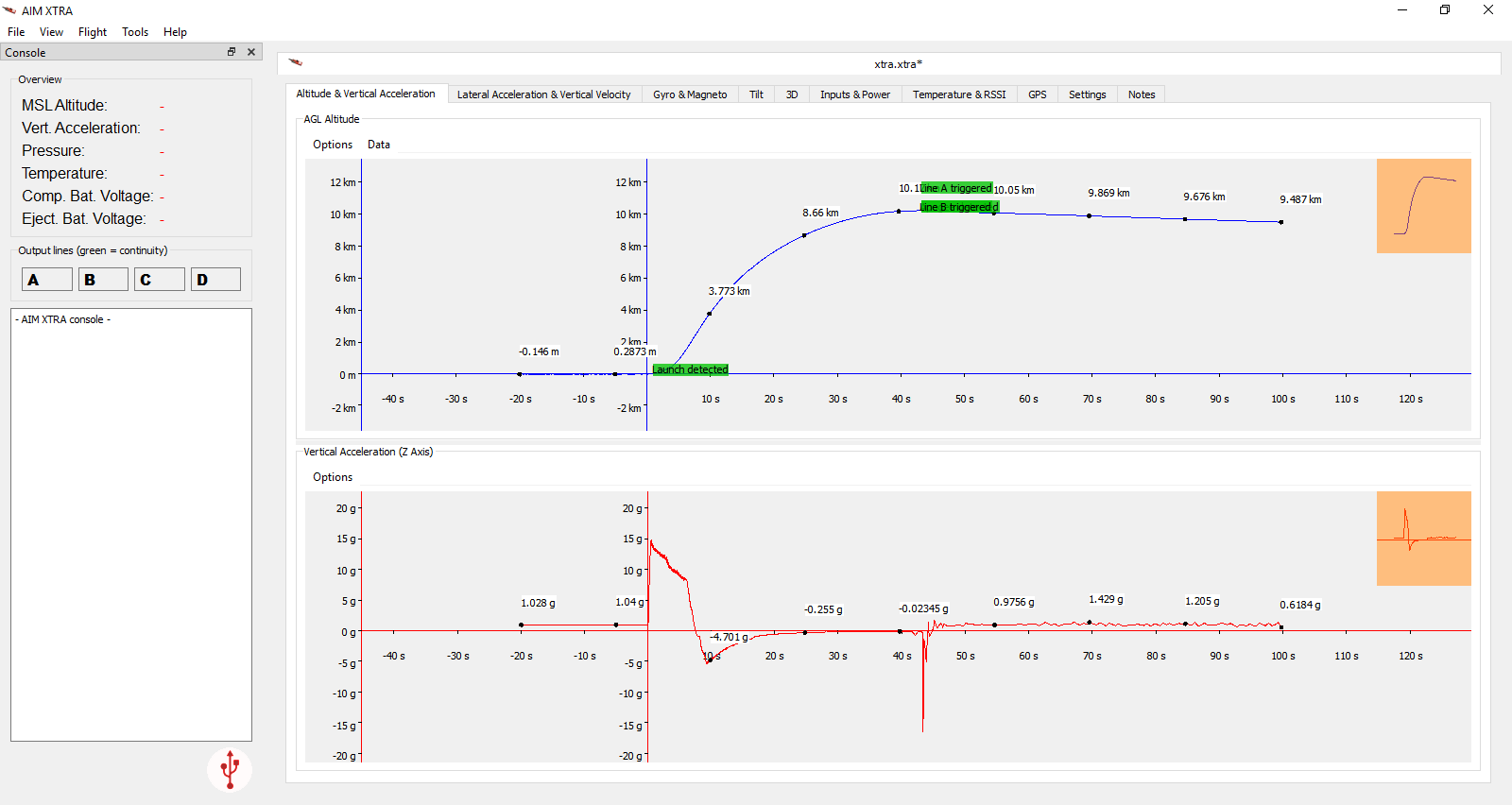Switch to Lateral Acceleration & Vertical Velocity tab
This screenshot has height=805, width=1512.
click(544, 94)
